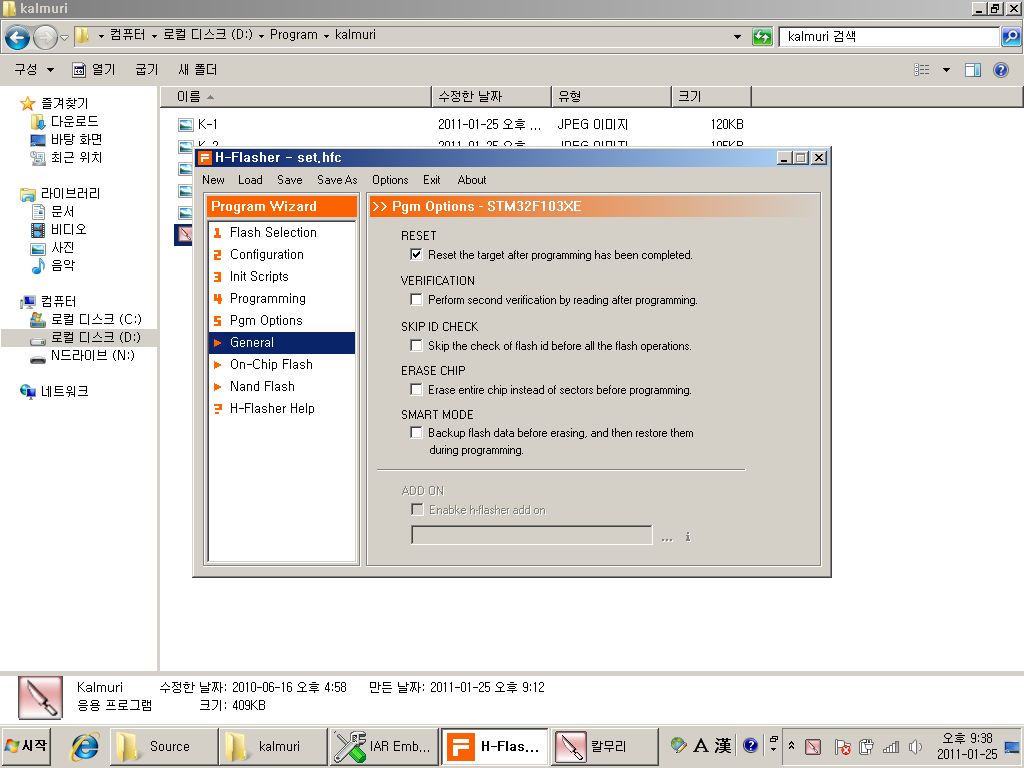Click the 시작 Start button
Image resolution: width=1024 pixels, height=768 pixels.
pyautogui.click(x=26, y=746)
